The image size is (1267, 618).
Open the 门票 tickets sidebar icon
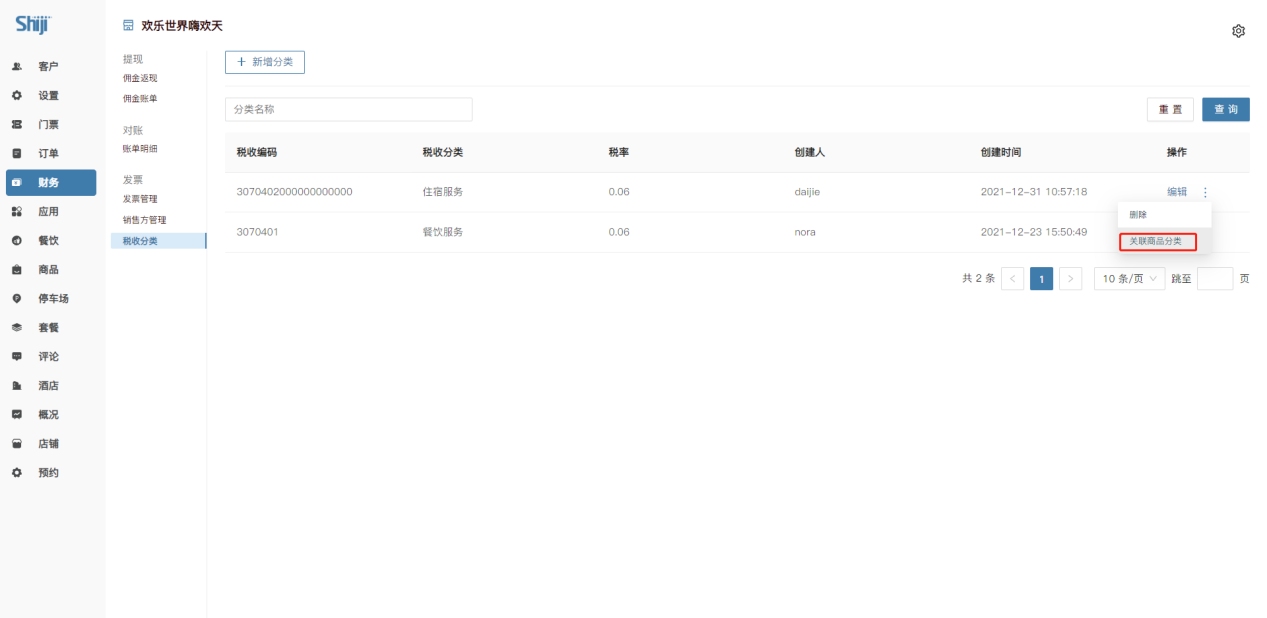pos(17,125)
